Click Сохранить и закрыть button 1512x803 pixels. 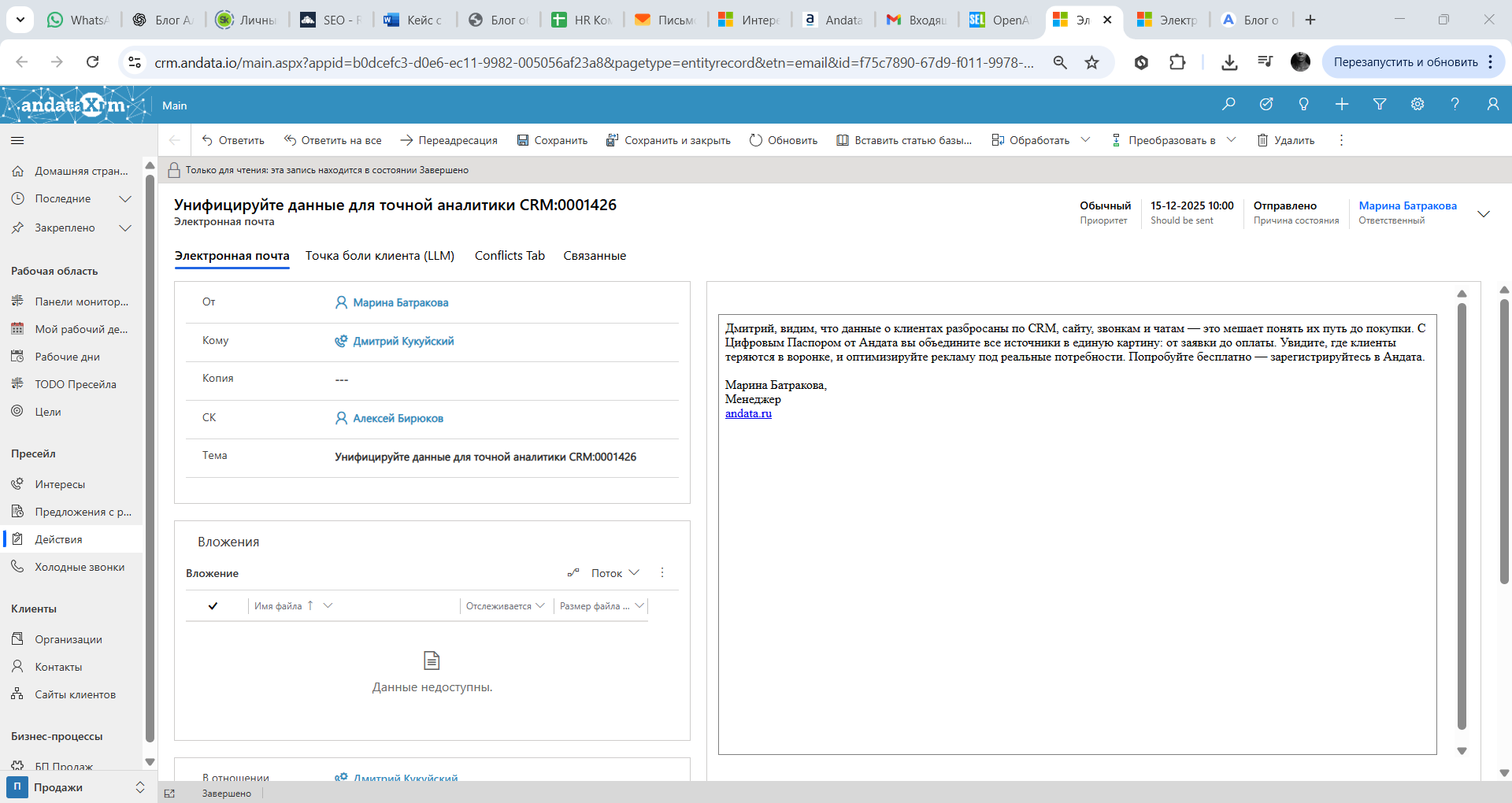point(669,140)
